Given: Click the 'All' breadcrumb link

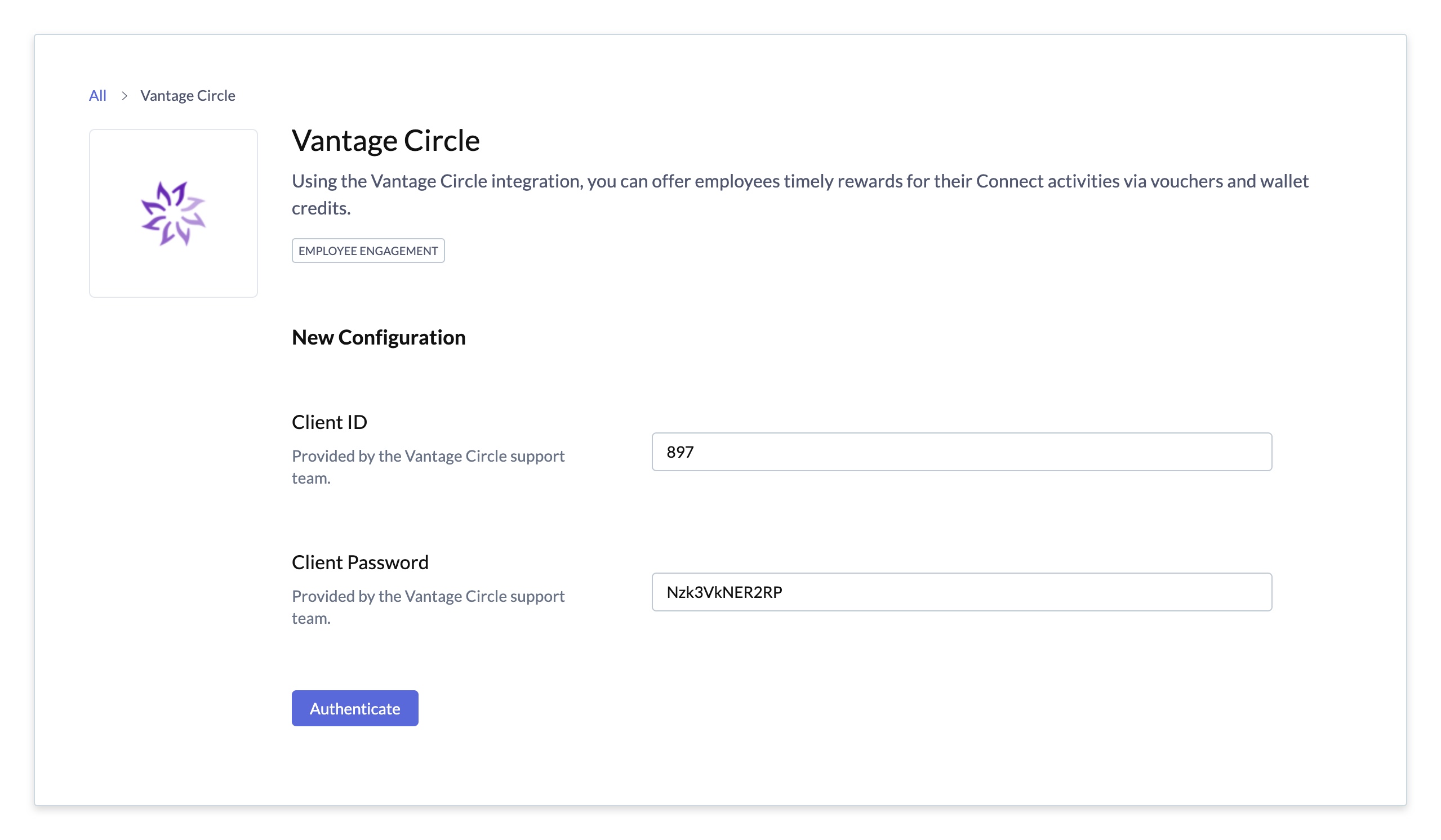Looking at the screenshot, I should pyautogui.click(x=98, y=95).
